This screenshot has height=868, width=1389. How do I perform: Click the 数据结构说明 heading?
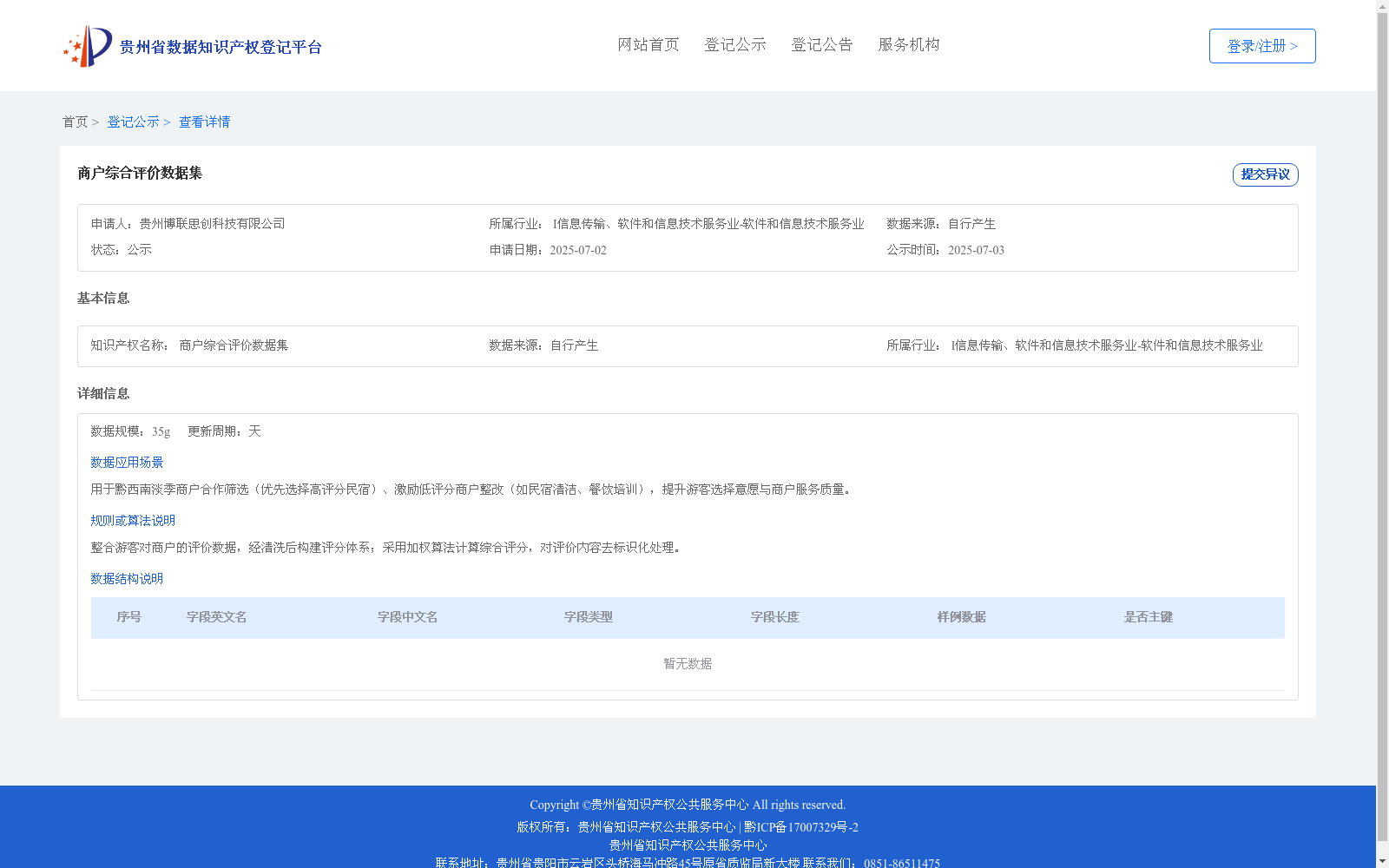tap(127, 579)
